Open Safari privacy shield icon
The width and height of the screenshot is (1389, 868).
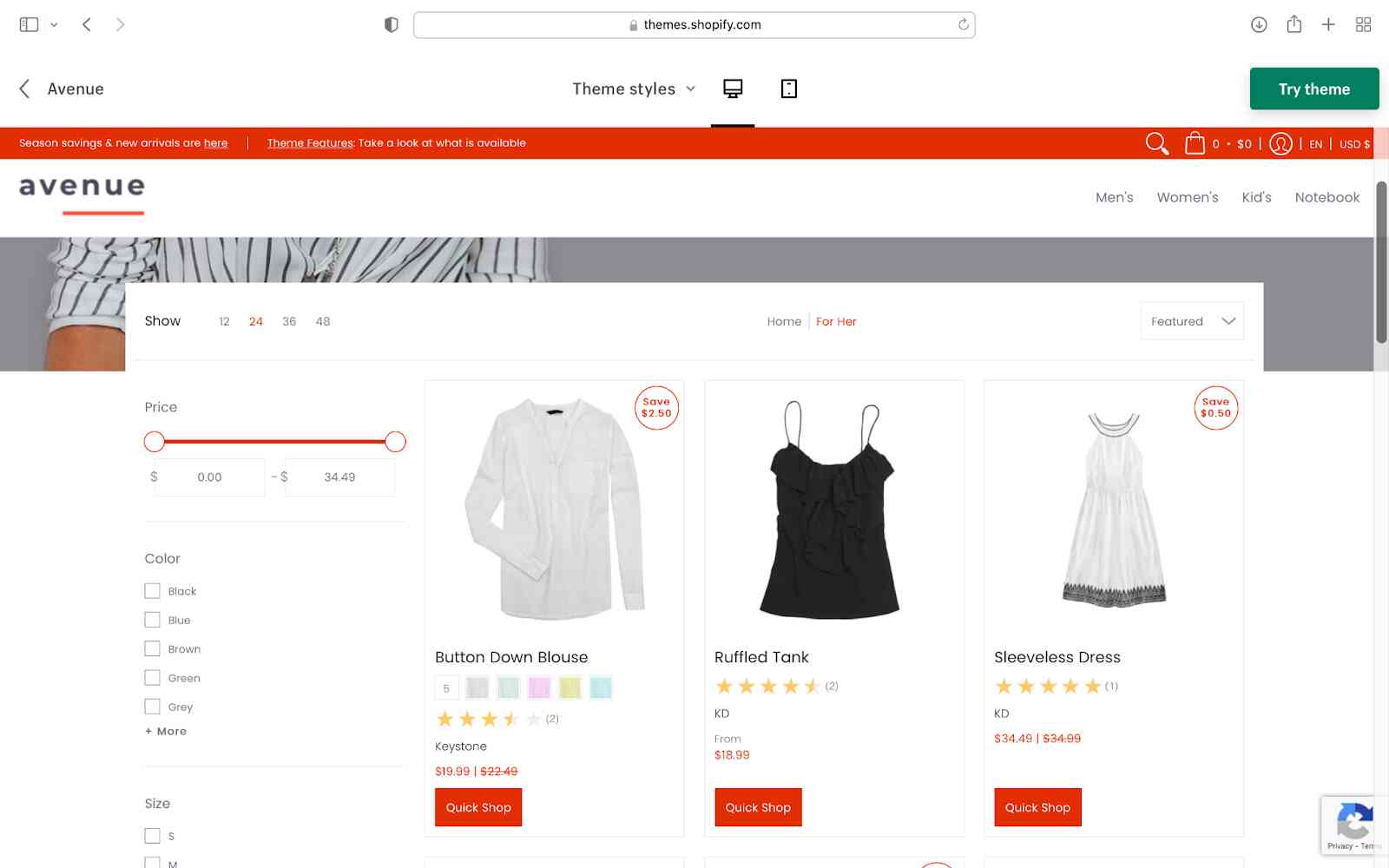click(x=392, y=24)
